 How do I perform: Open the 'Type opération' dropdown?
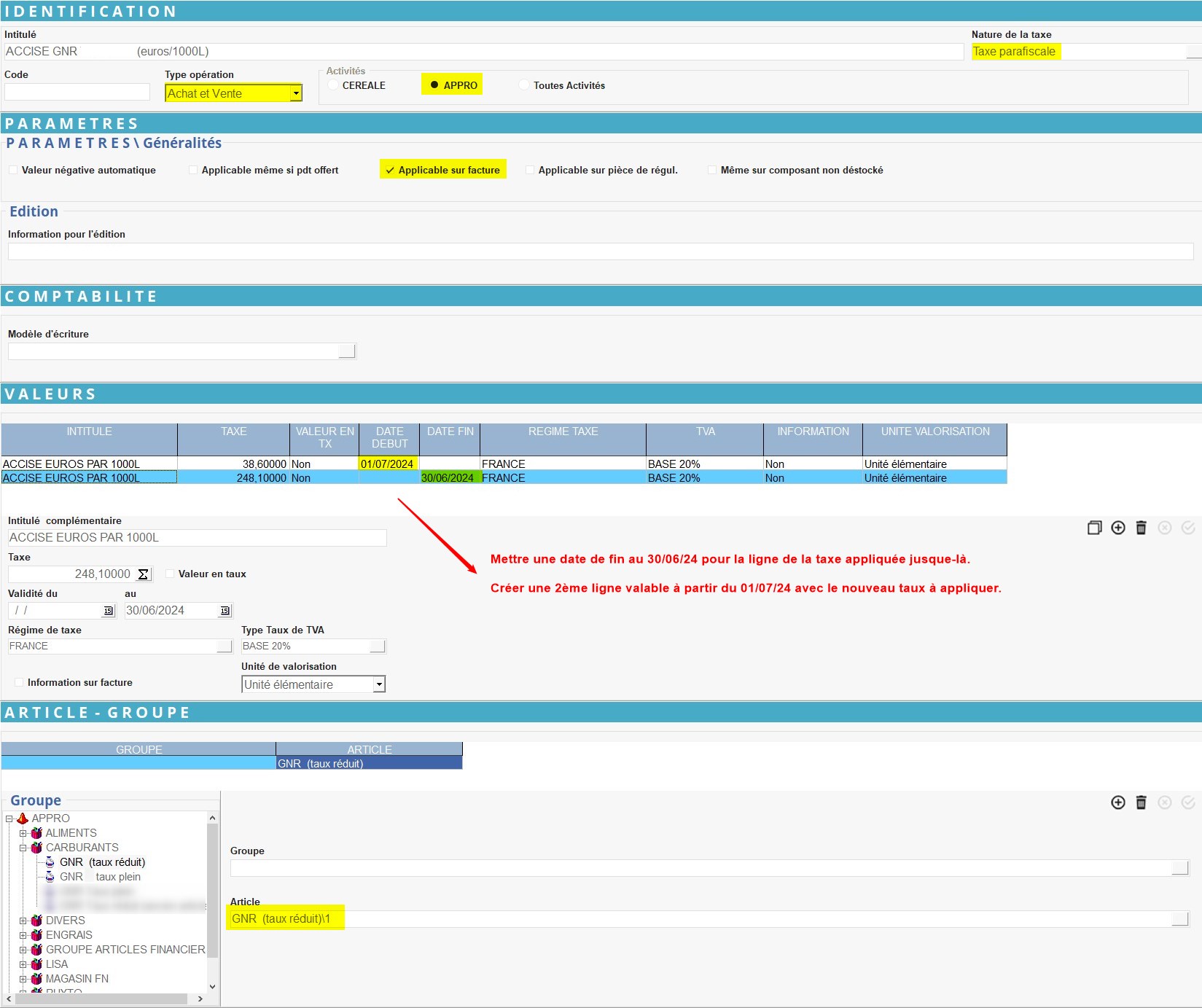(296, 93)
